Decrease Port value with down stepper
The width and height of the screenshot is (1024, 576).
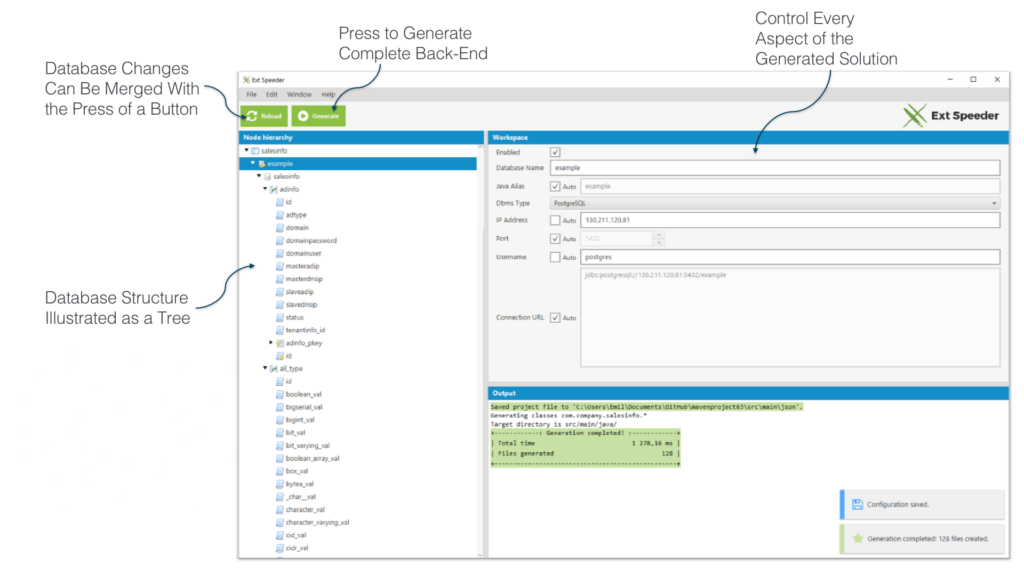click(659, 242)
